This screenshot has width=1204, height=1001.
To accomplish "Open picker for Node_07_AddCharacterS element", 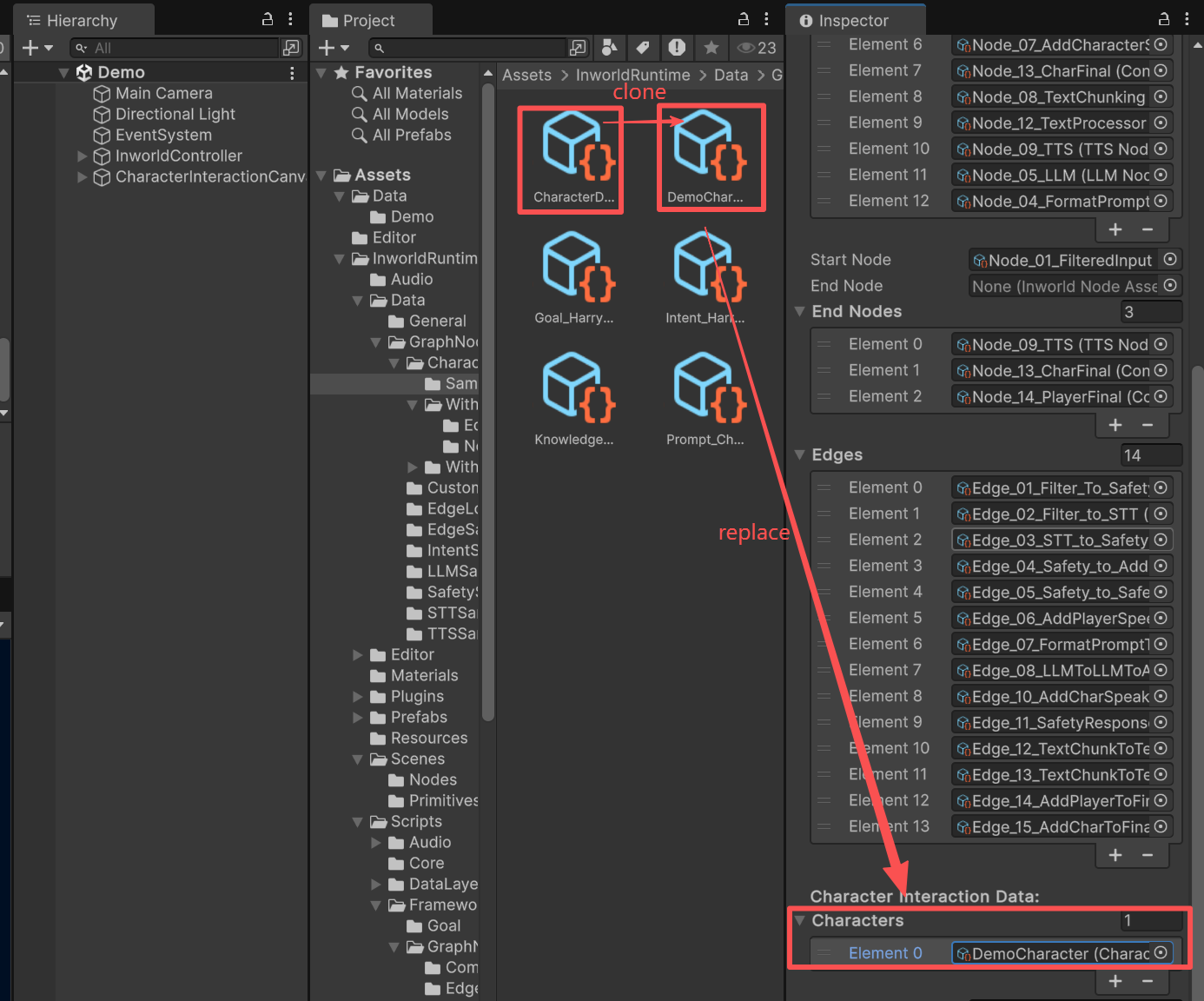I will (1161, 44).
